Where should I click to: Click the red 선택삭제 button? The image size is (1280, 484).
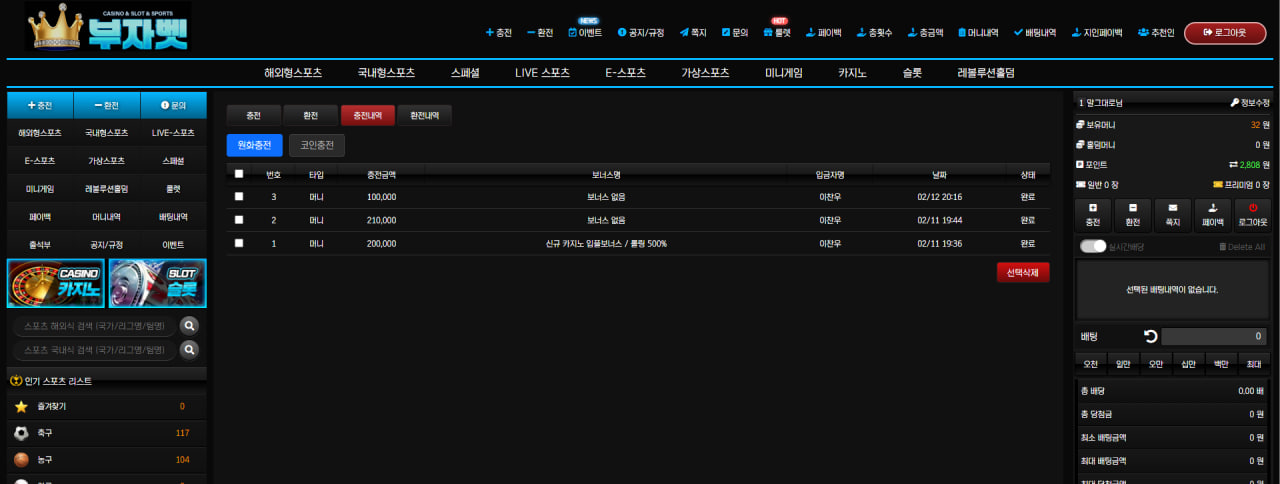pyautogui.click(x=1023, y=272)
